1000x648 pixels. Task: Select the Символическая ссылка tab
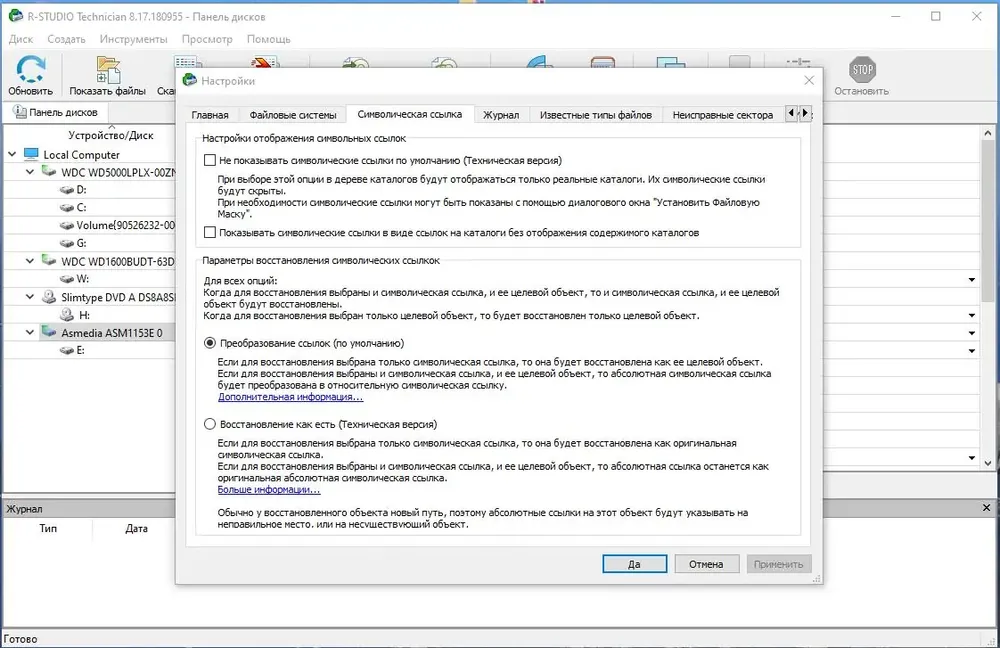coord(409,114)
